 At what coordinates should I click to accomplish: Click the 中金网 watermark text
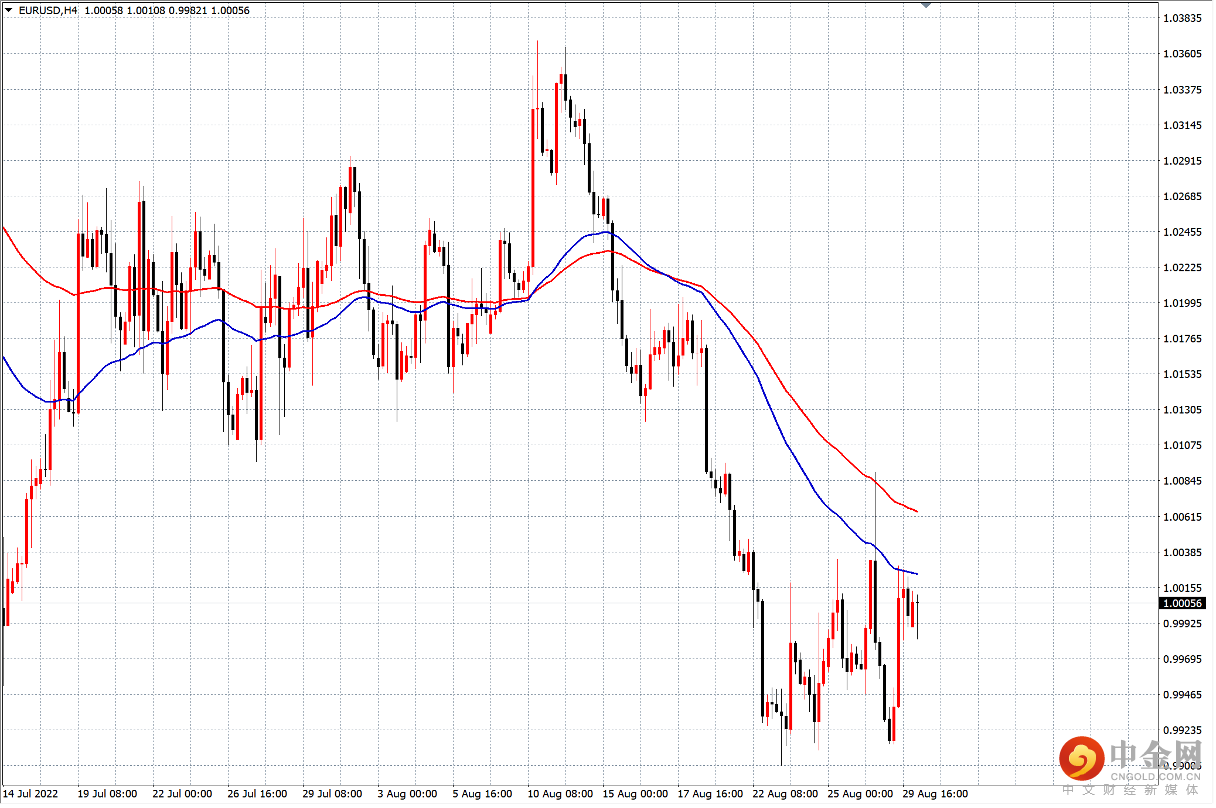tap(1154, 756)
